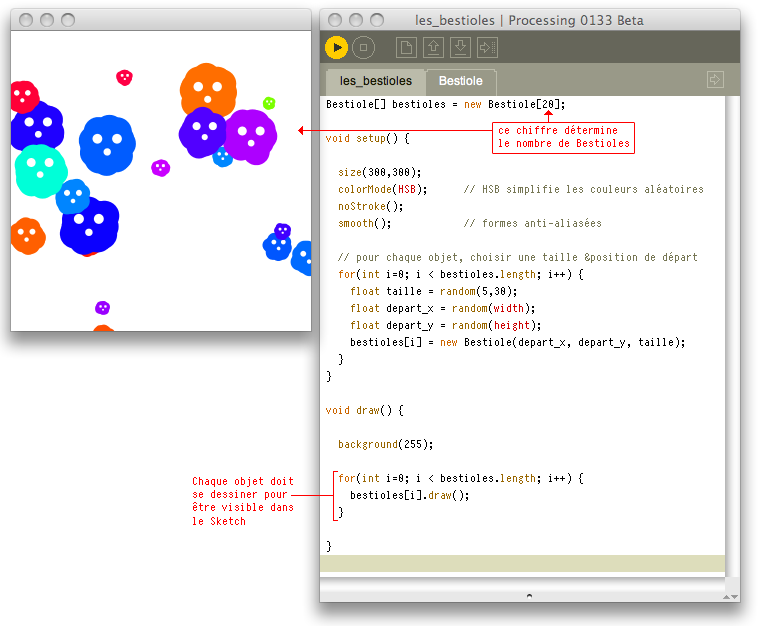This screenshot has height=626, width=765.
Task: Click the large orange bestiole at top
Action: [x=208, y=90]
